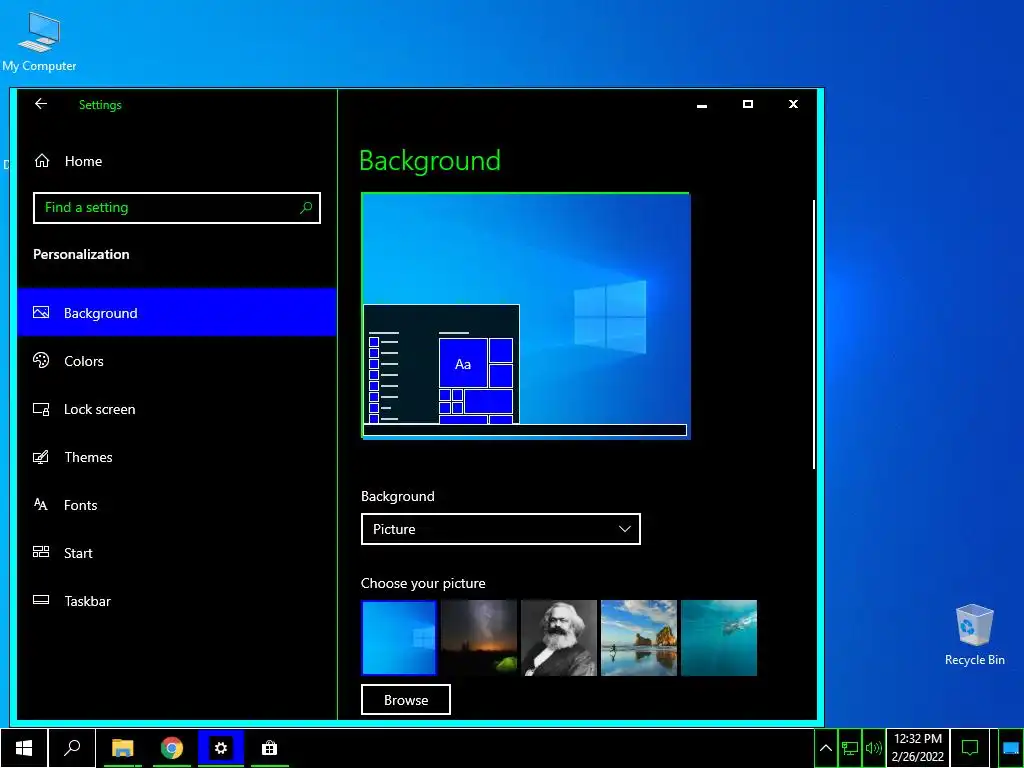The width and height of the screenshot is (1024, 768).
Task: Open Fonts settings page
Action: pos(176,505)
